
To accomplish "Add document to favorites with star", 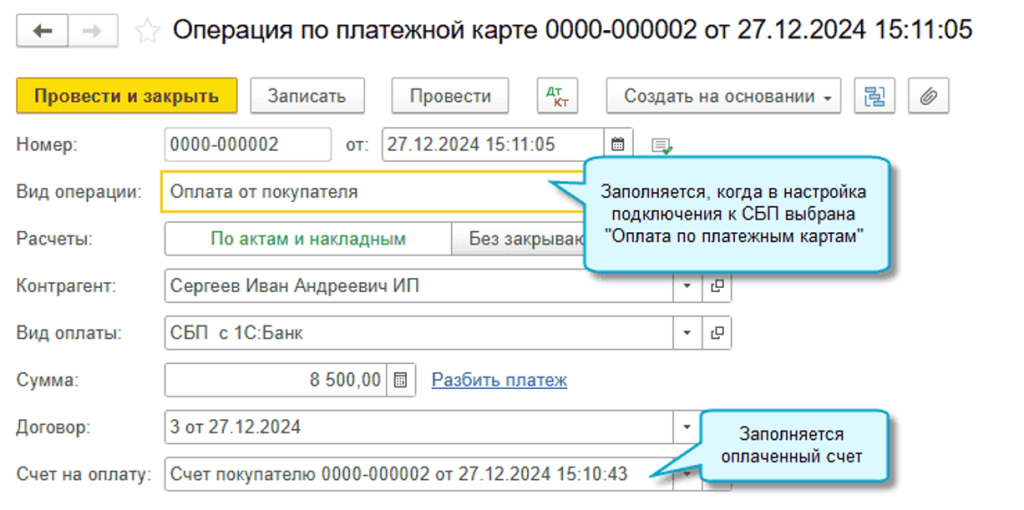I will pyautogui.click(x=147, y=31).
